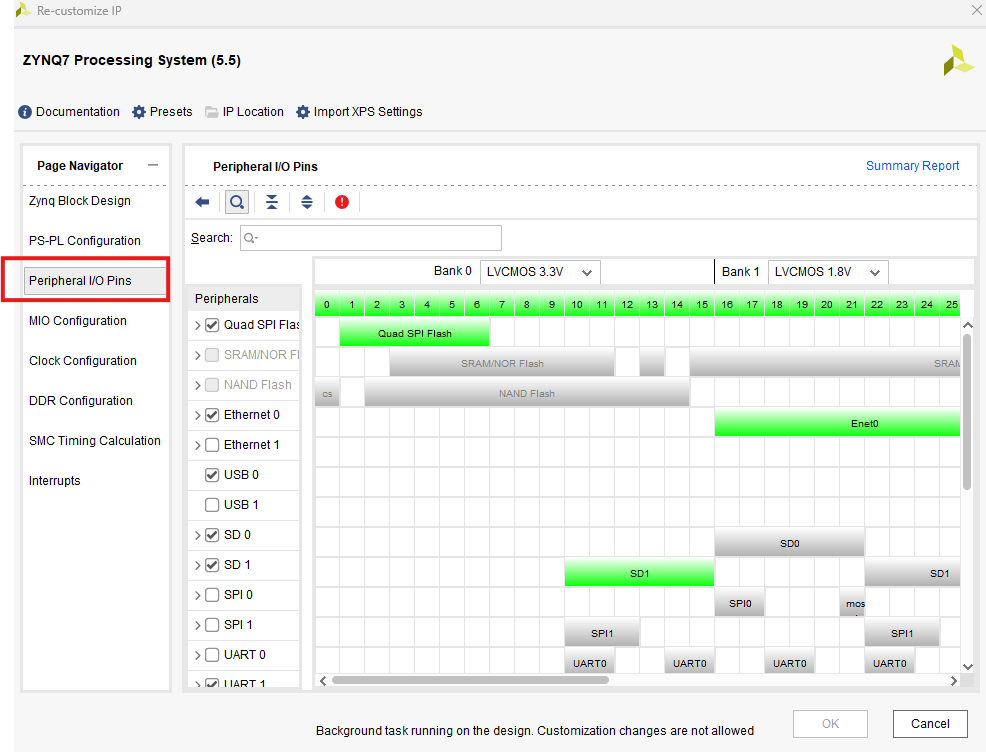This screenshot has width=986, height=752.
Task: Toggle the SRAM/NOR Flash checkbox
Action: [x=213, y=355]
